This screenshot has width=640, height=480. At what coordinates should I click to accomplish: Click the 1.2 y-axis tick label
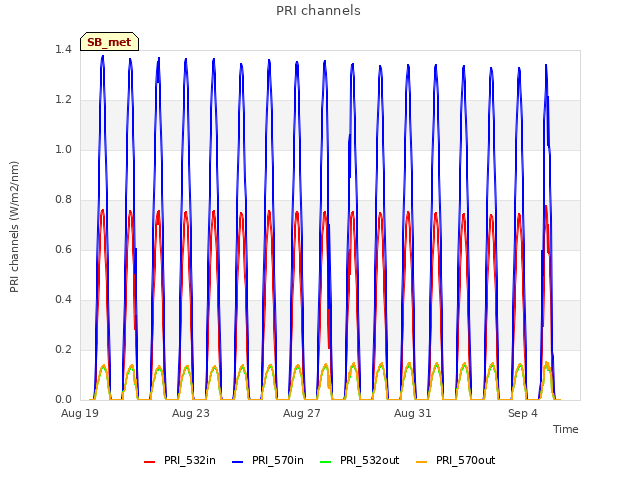tap(63, 99)
